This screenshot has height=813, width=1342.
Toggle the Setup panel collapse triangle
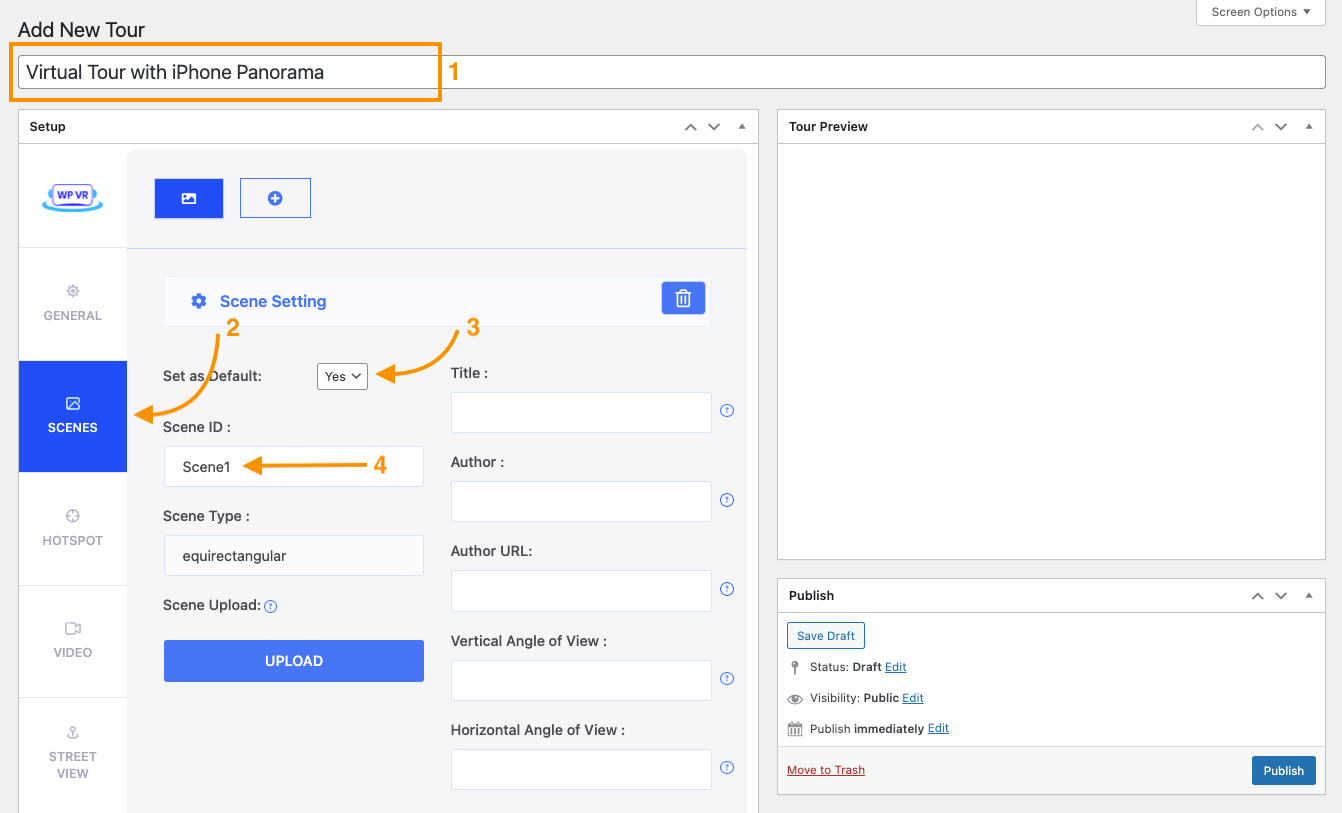[x=741, y=127]
